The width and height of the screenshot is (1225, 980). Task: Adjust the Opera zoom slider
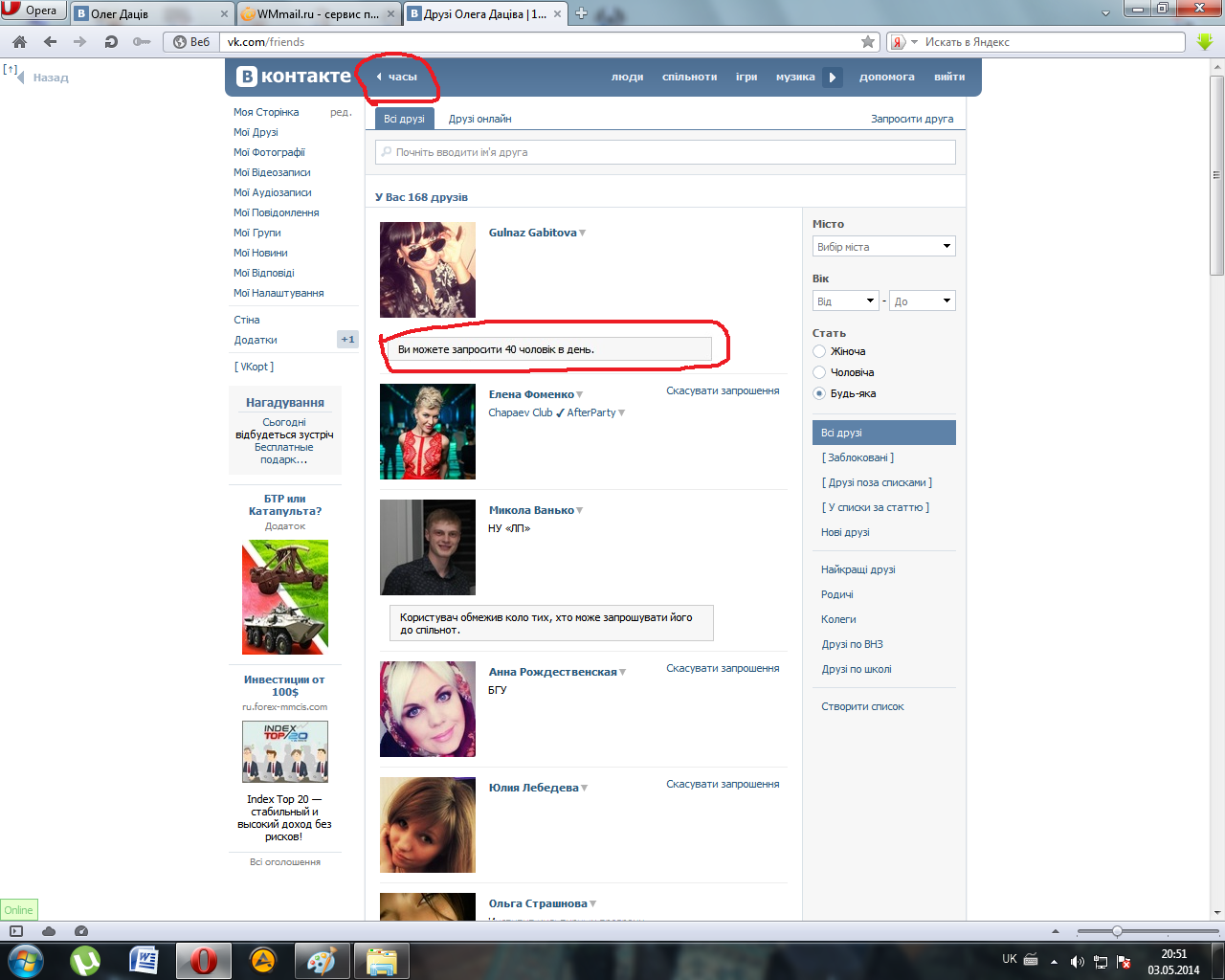(1117, 931)
